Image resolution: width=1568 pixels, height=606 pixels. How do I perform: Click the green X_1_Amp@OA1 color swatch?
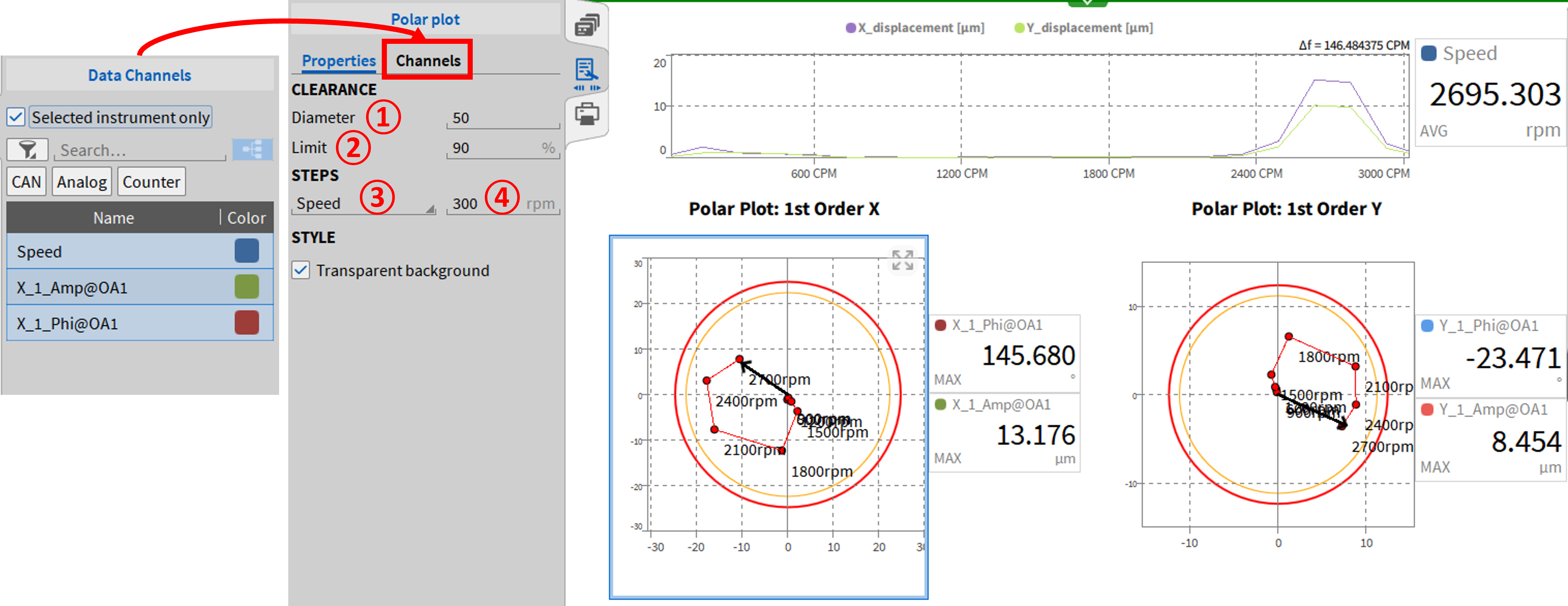(x=247, y=287)
